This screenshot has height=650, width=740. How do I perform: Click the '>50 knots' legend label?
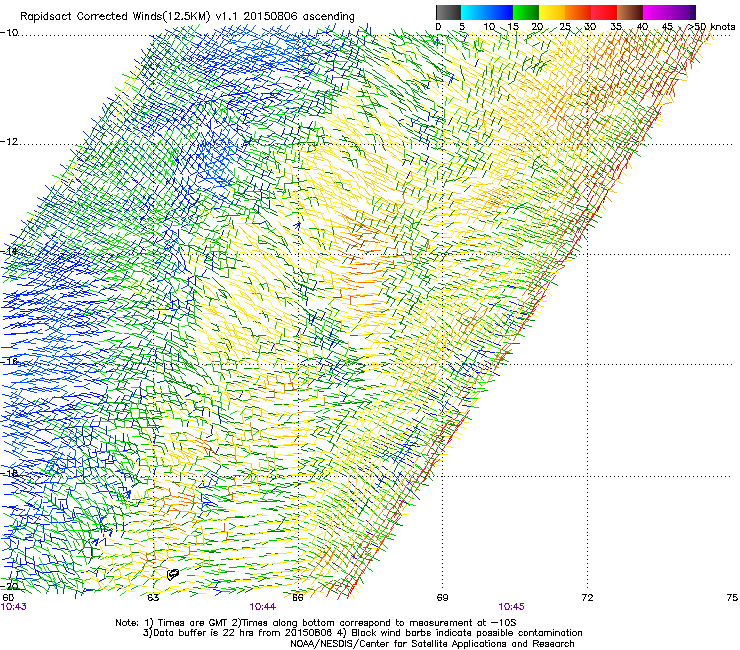(712, 26)
